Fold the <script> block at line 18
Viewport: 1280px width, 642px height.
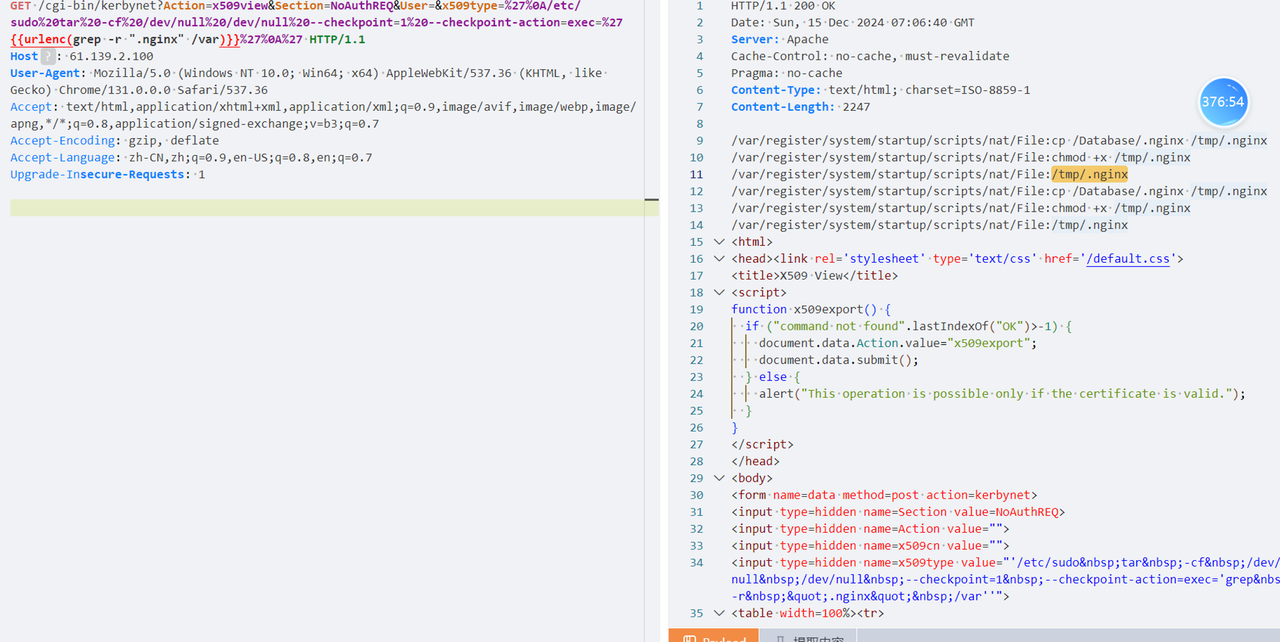click(x=720, y=293)
